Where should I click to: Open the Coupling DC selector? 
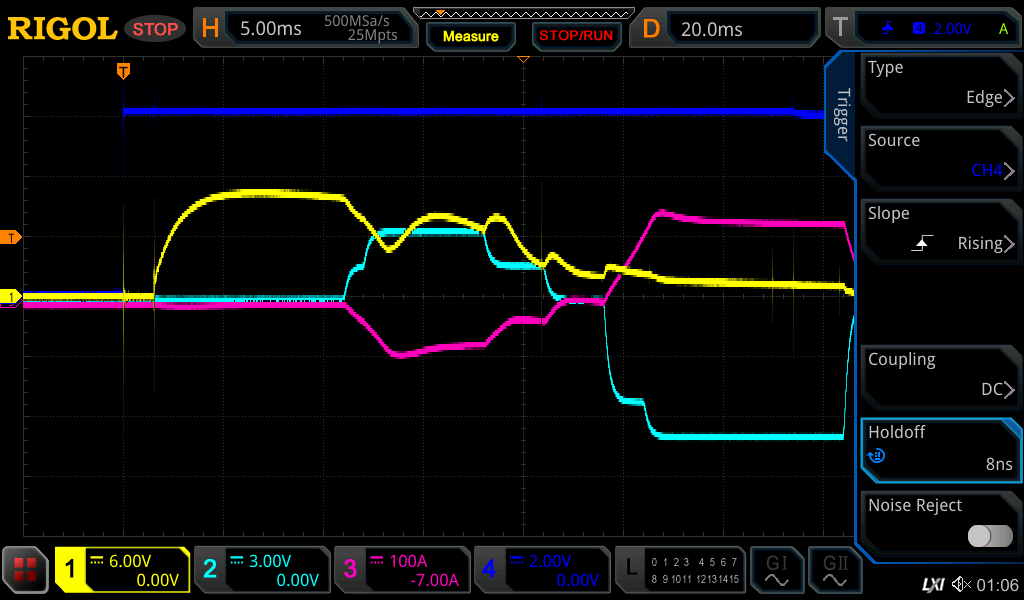(940, 375)
